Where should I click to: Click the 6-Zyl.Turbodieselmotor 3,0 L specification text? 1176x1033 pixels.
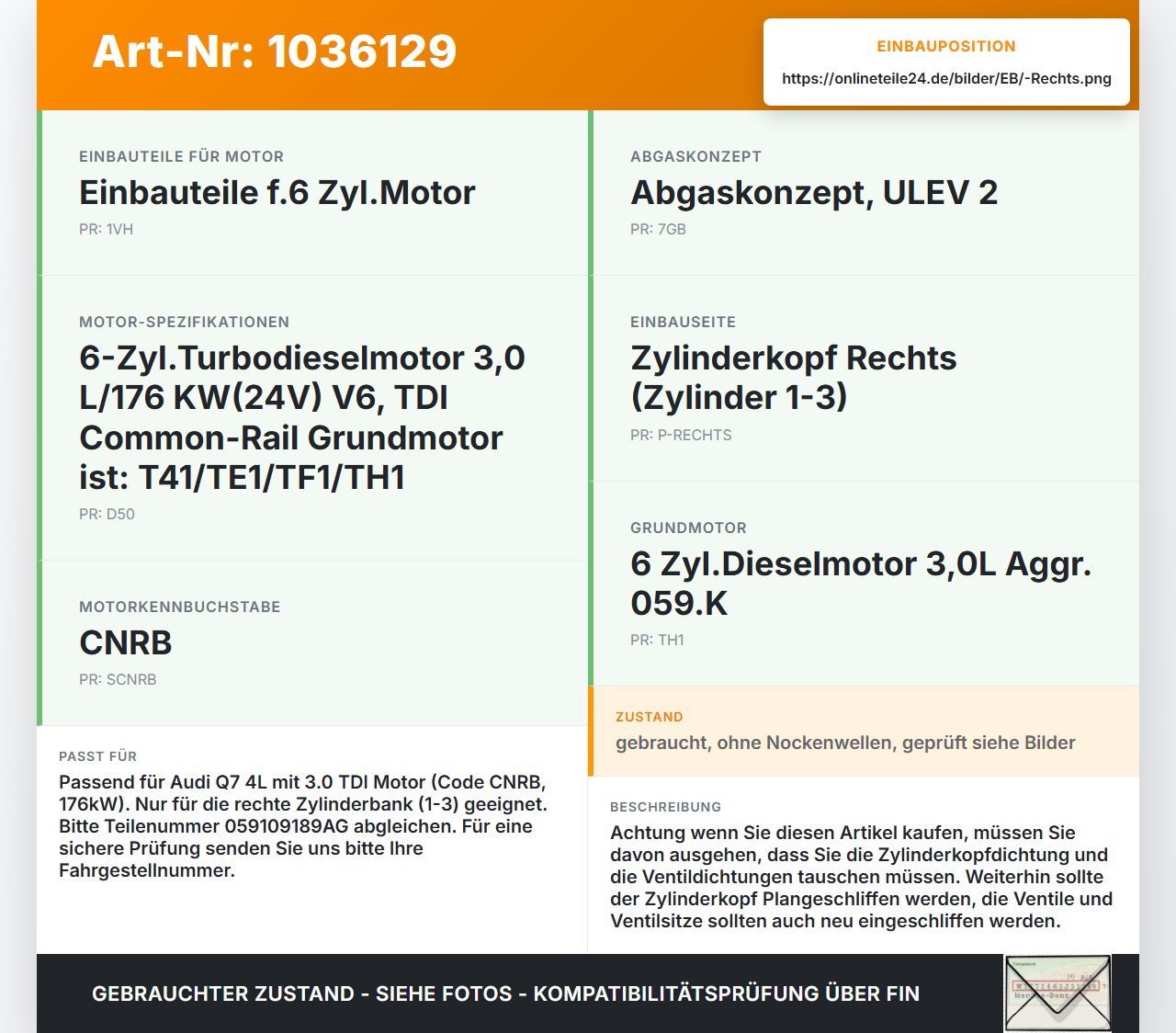[302, 417]
